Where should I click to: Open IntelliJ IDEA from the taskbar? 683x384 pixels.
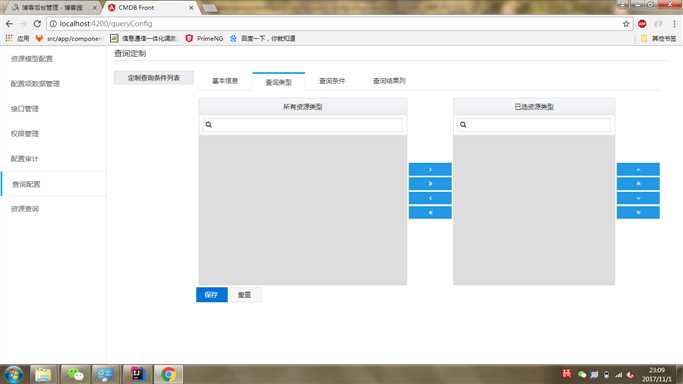pos(137,374)
